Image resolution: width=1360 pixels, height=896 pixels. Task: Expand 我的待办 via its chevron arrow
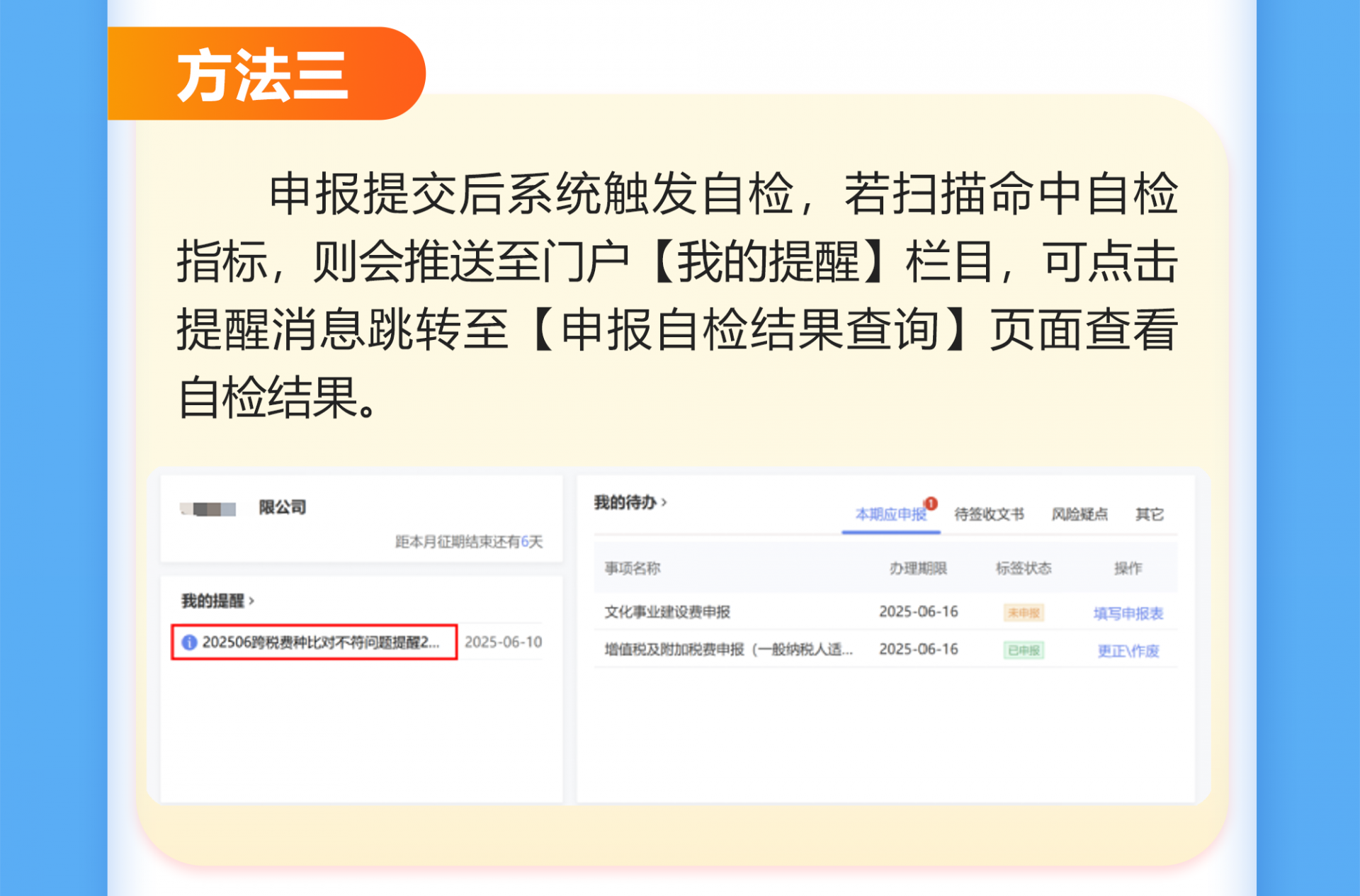click(x=664, y=502)
